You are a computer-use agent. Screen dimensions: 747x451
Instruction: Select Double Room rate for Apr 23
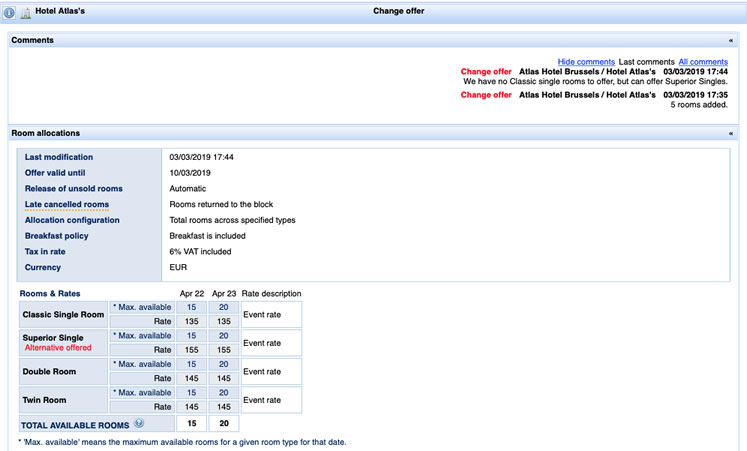coord(224,379)
